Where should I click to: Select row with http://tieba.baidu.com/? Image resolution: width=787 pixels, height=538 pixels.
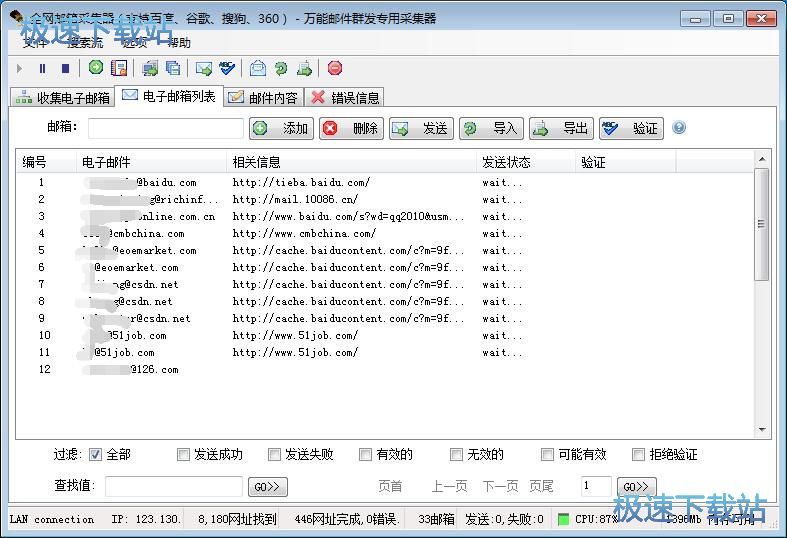[384, 183]
